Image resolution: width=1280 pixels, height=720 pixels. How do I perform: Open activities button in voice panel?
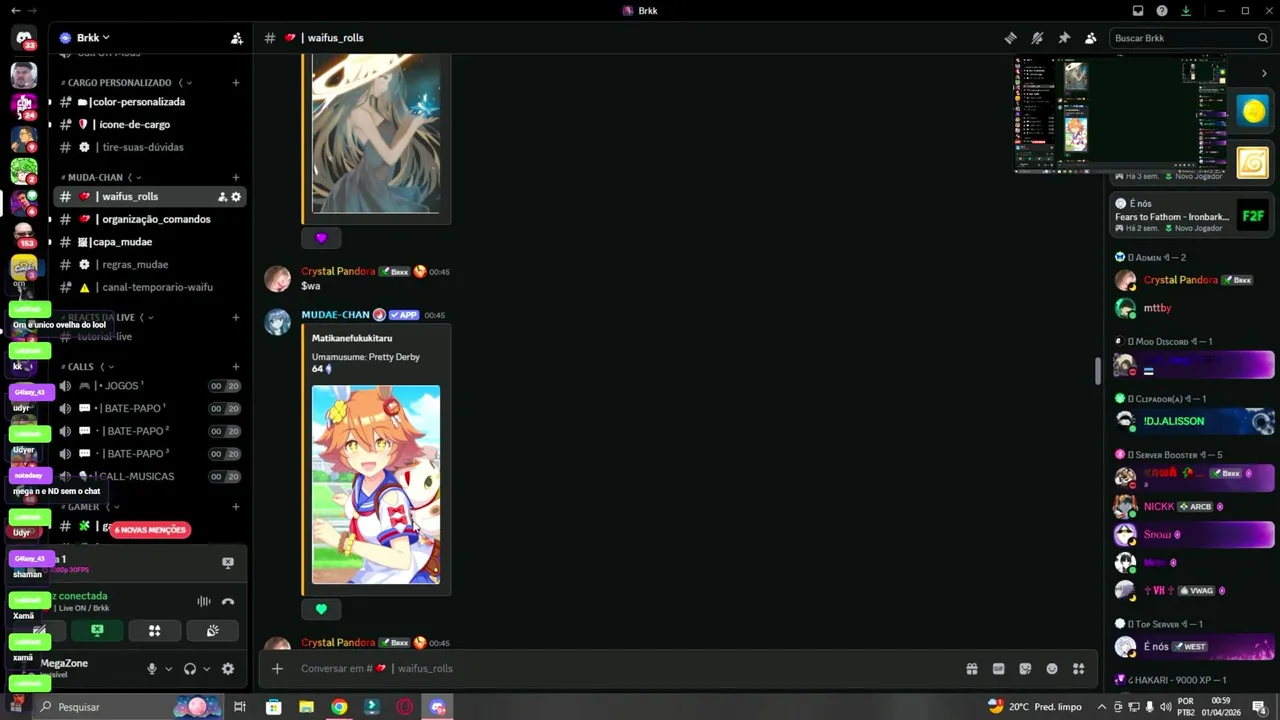tap(155, 630)
